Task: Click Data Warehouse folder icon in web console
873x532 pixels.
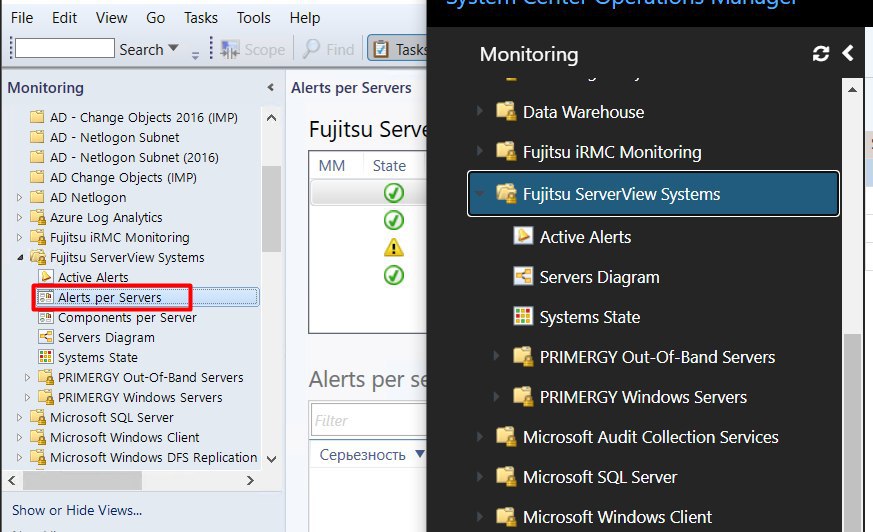Action: coord(506,111)
